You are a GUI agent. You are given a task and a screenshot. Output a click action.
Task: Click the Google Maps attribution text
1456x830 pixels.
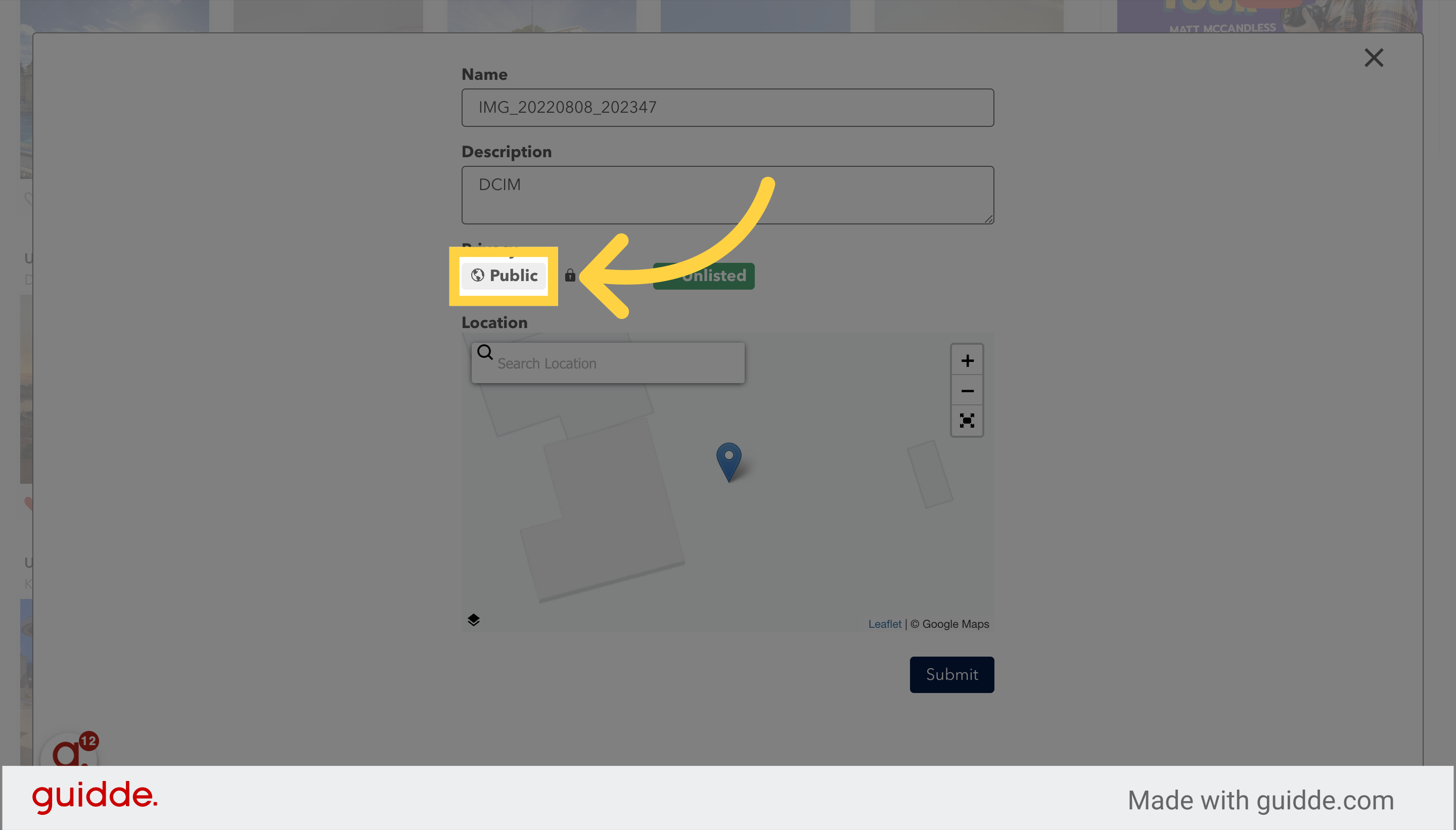[x=950, y=623]
